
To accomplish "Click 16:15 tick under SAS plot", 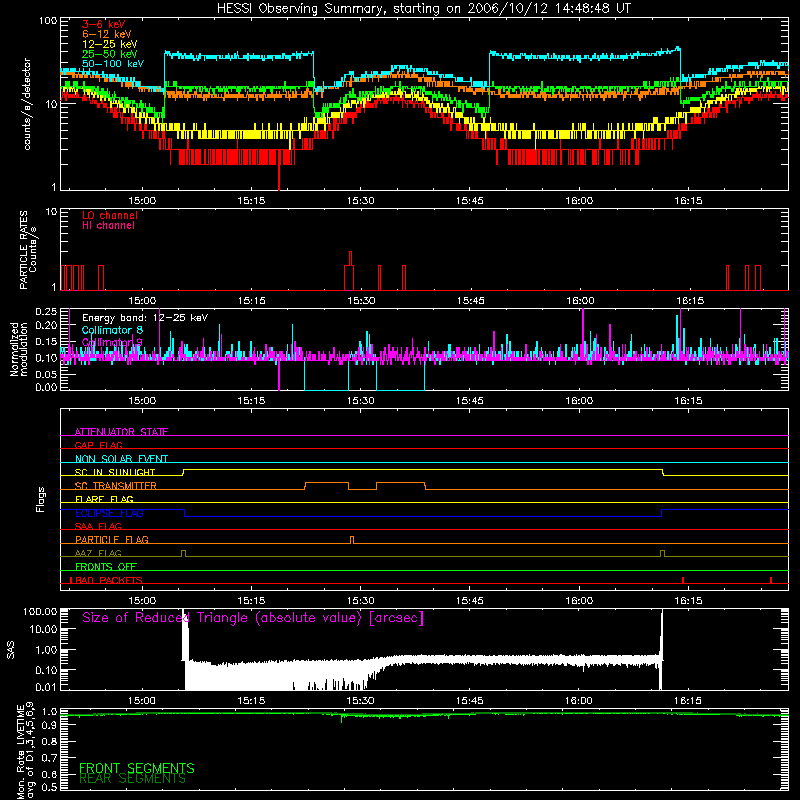I will [688, 701].
